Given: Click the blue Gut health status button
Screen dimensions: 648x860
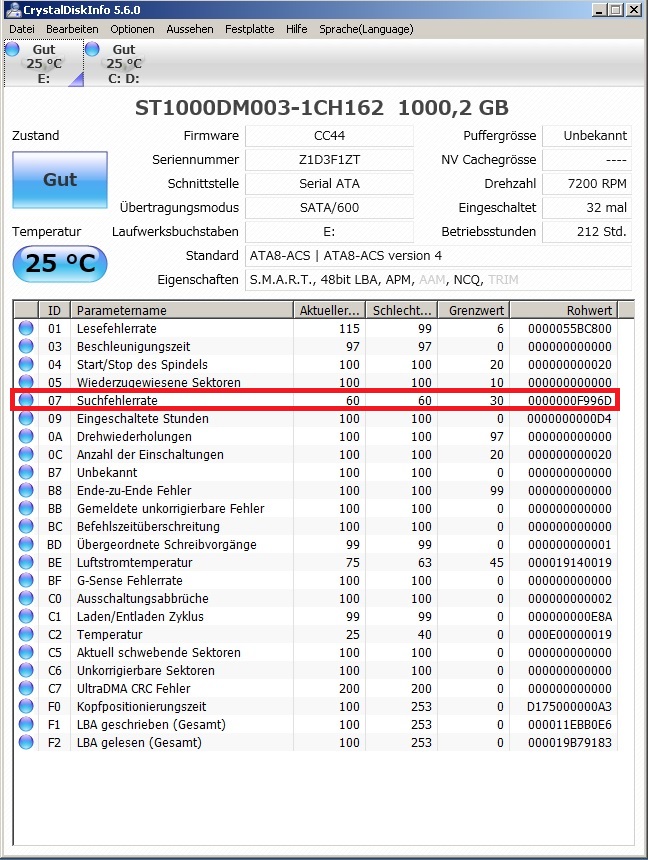Looking at the screenshot, I should point(60,180).
